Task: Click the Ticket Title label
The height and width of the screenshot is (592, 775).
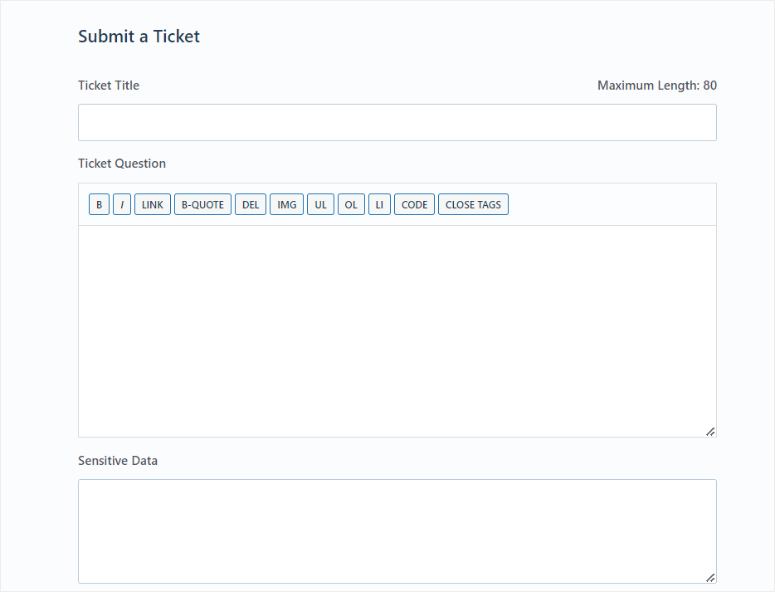Action: coord(109,86)
